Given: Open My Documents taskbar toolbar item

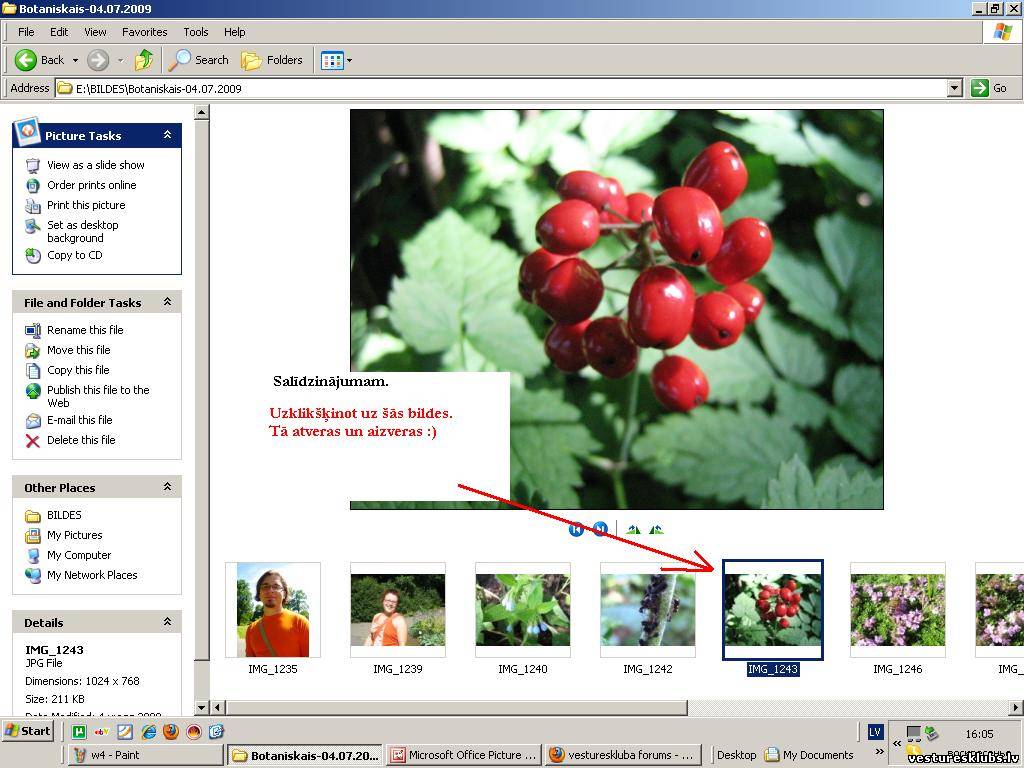Looking at the screenshot, I should [809, 755].
